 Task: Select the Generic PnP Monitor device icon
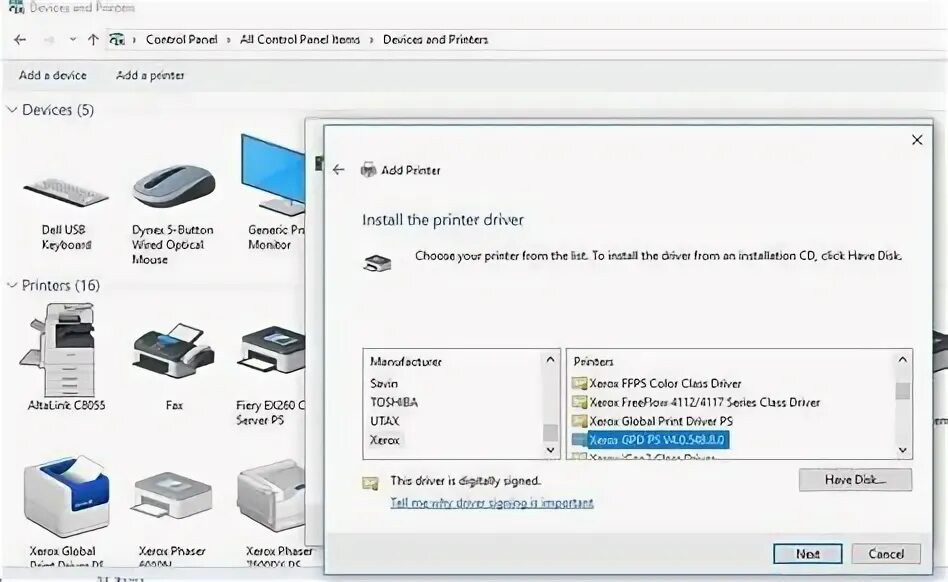(273, 175)
